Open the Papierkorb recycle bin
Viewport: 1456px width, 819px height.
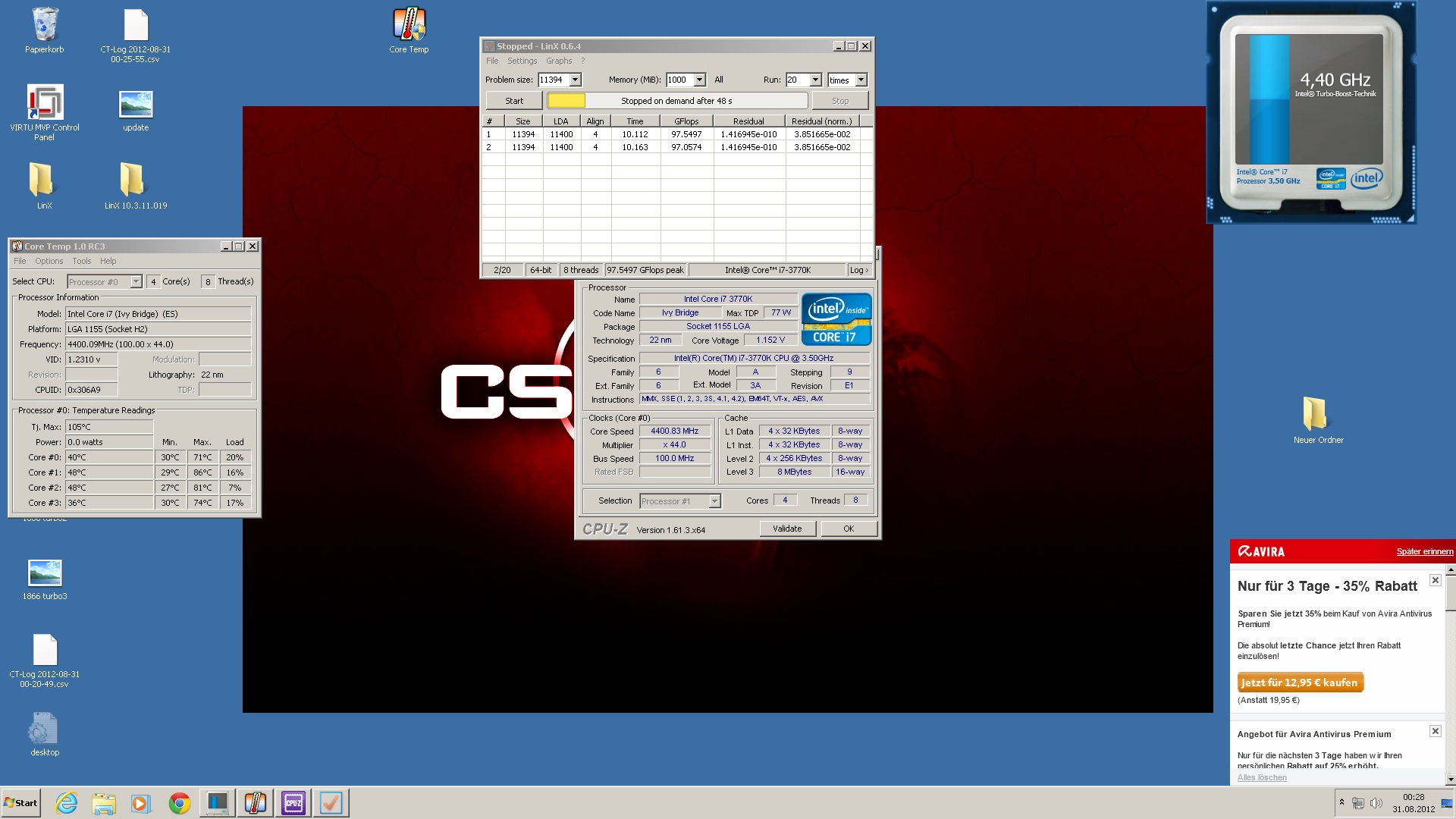coord(45,26)
